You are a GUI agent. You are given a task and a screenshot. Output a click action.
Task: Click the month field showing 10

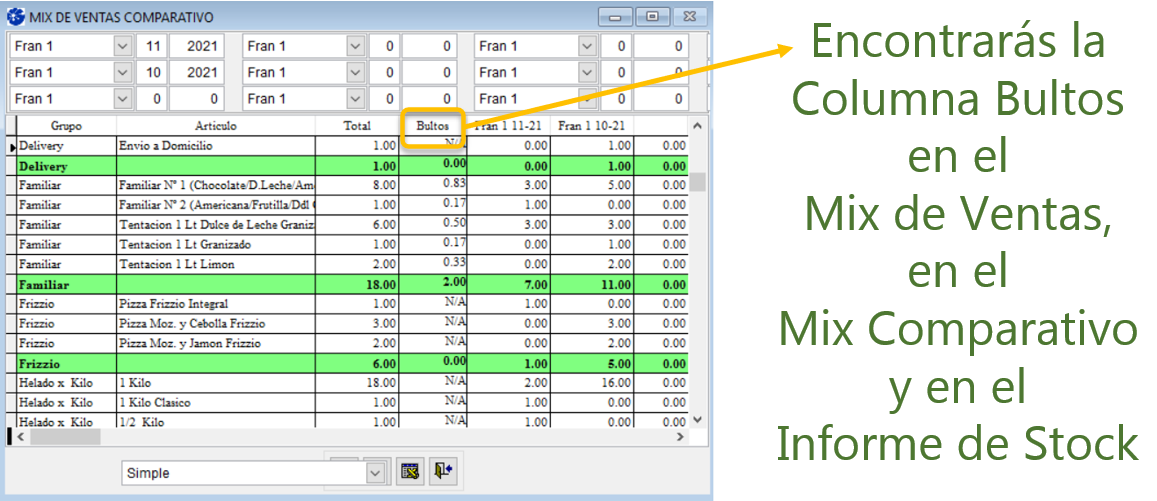coord(151,72)
